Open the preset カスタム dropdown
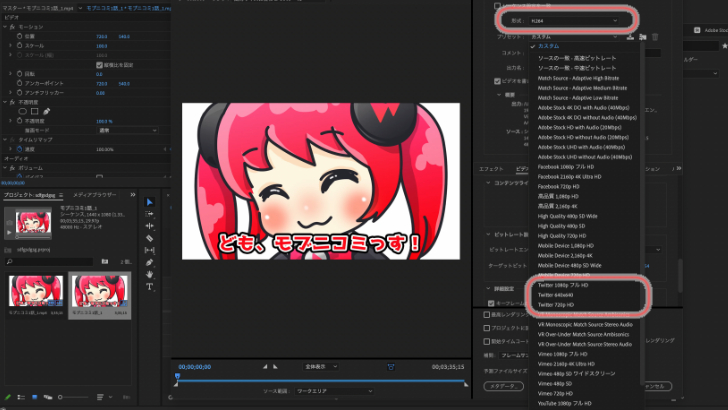The width and height of the screenshot is (728, 410). click(574, 37)
